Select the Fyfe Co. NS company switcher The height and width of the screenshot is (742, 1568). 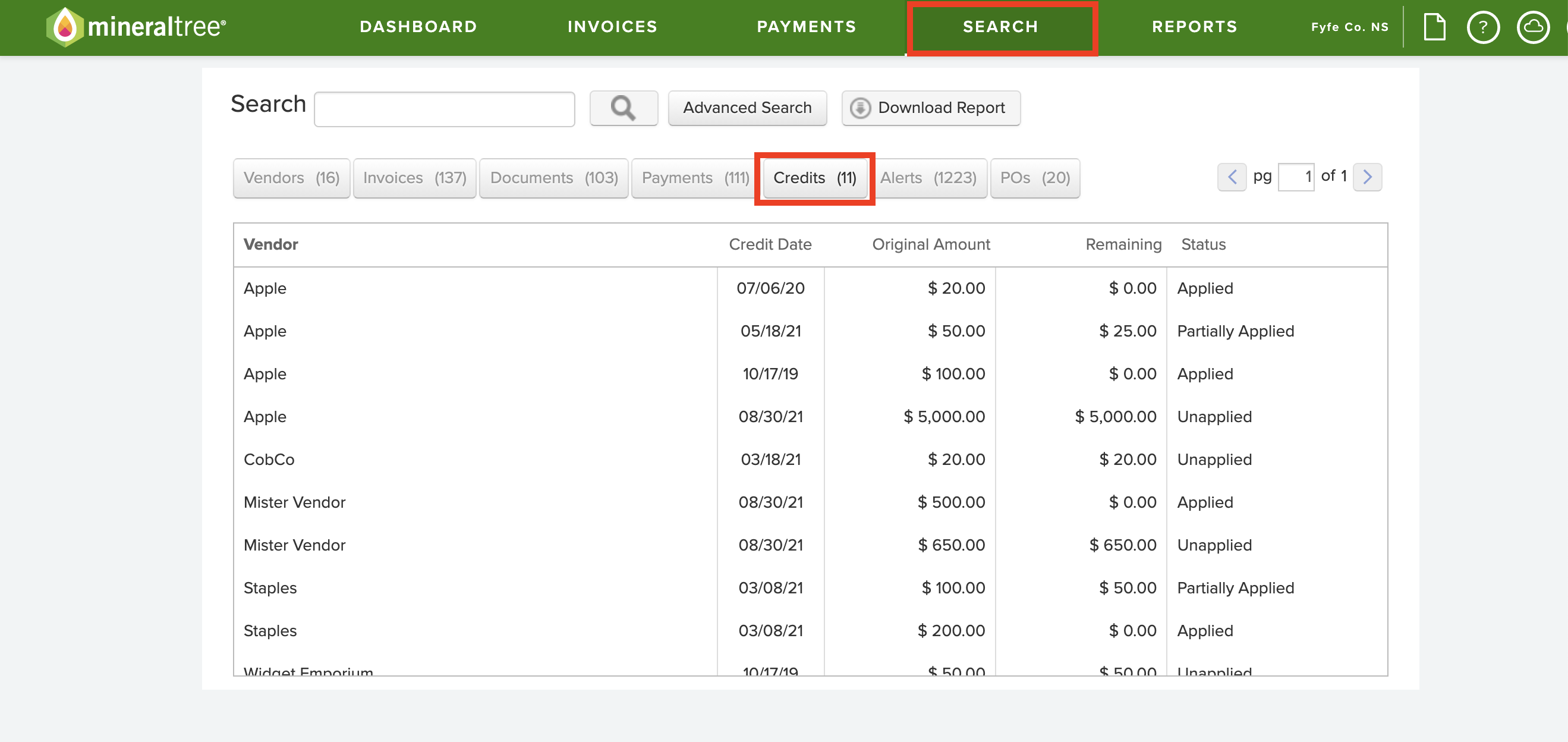(x=1349, y=27)
